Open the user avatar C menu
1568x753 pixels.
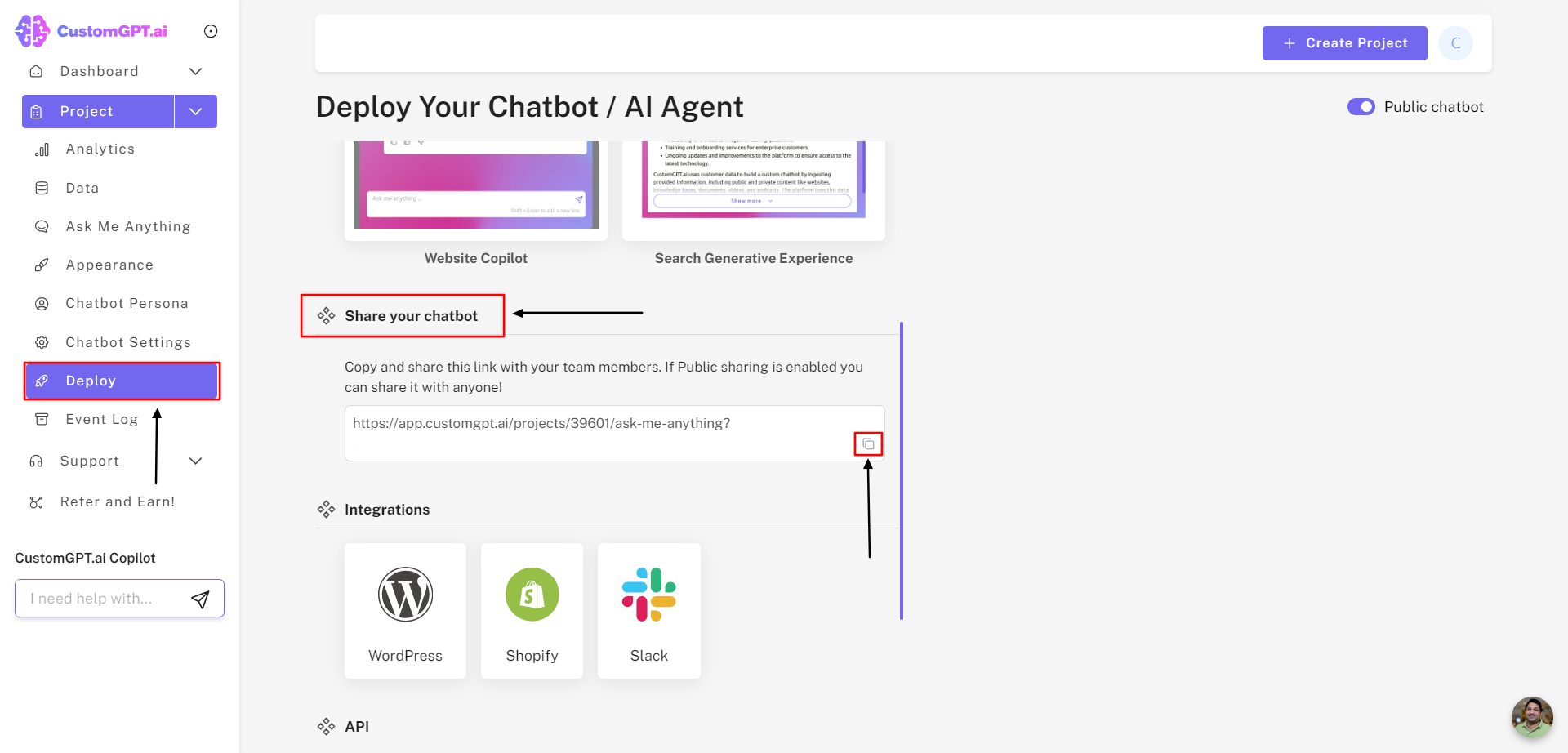click(x=1456, y=43)
